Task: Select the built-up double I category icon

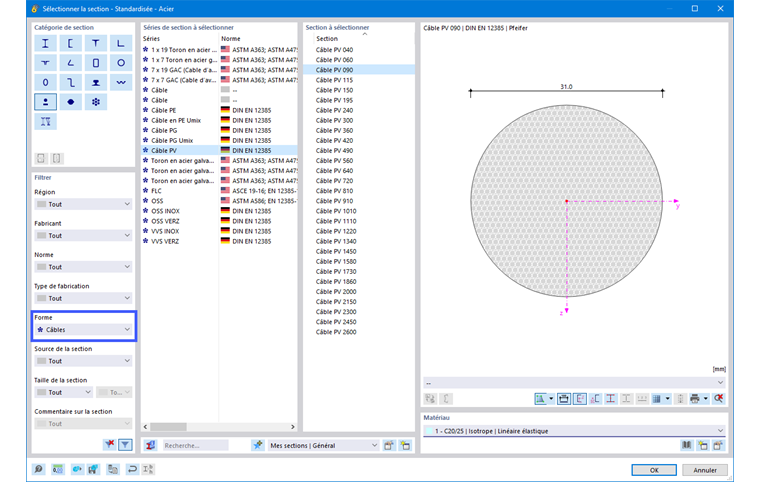Action: [x=46, y=122]
